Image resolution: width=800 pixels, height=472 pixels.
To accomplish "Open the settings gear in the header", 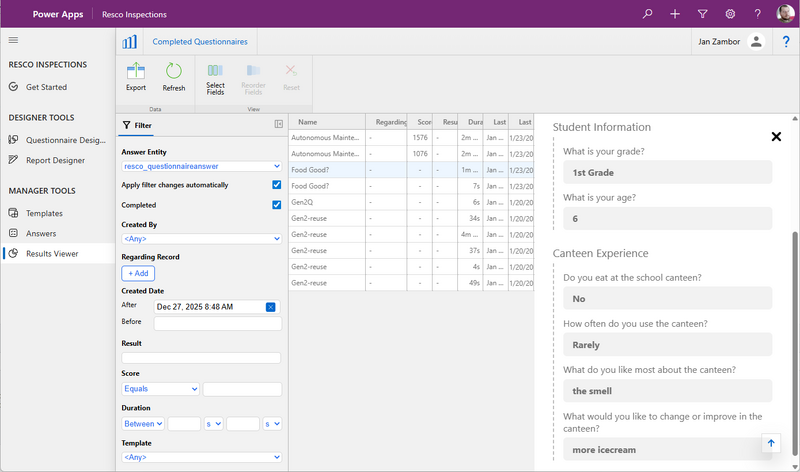I will [730, 14].
